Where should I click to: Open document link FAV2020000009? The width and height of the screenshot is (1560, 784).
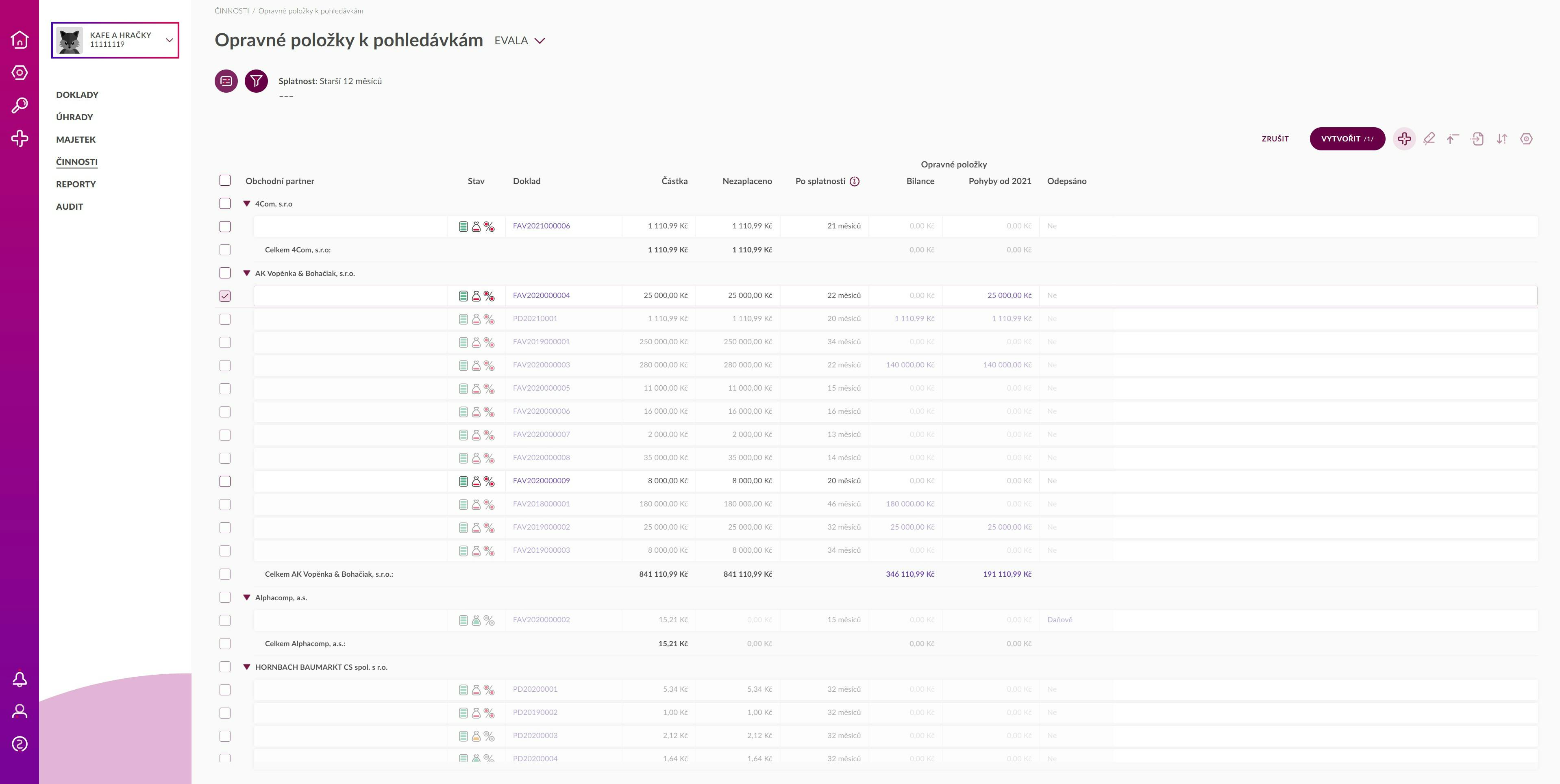click(x=541, y=481)
